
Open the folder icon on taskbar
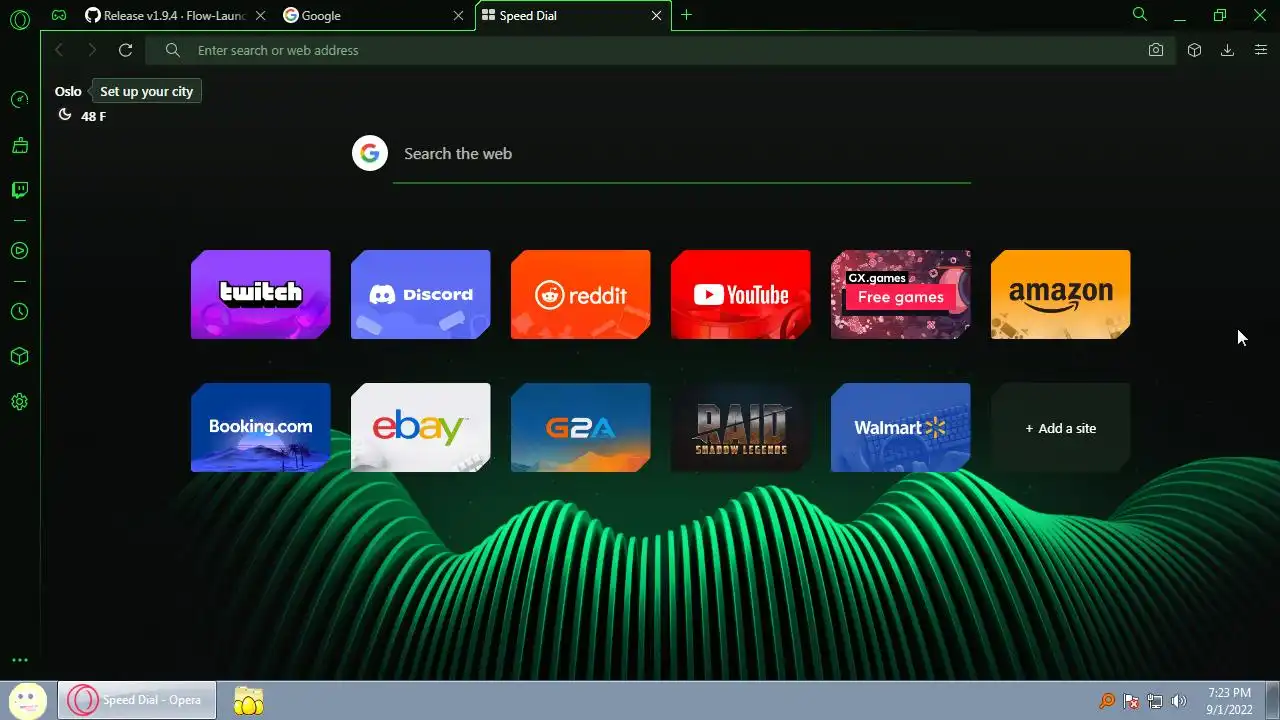pos(248,700)
